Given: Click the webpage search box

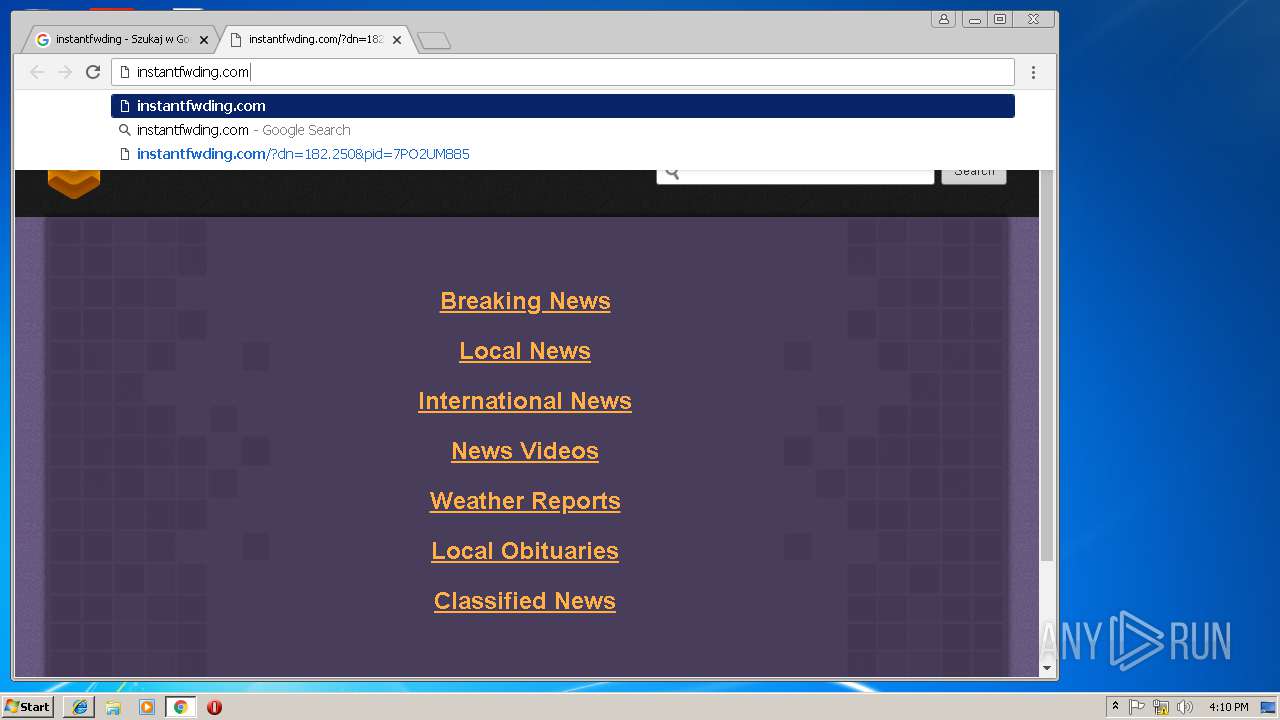Looking at the screenshot, I should pyautogui.click(x=795, y=176).
